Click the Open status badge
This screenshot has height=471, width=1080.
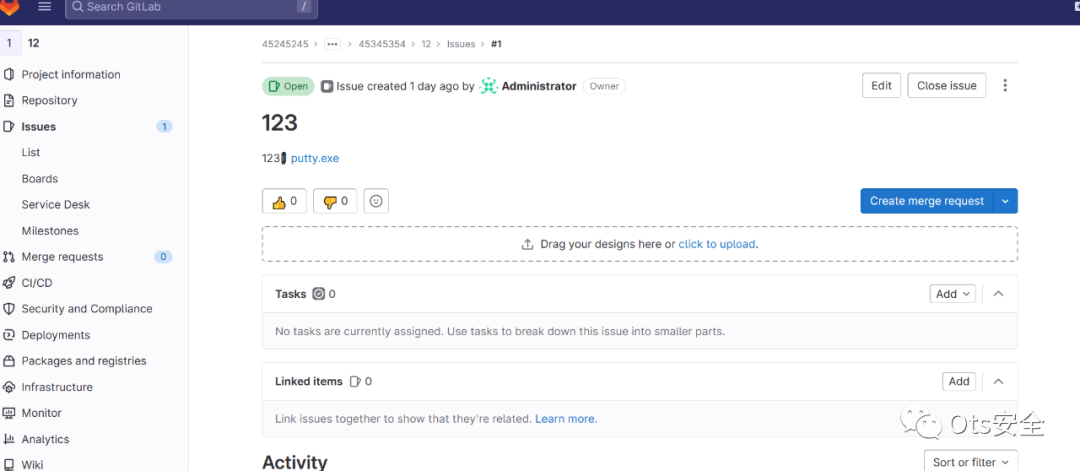point(288,86)
